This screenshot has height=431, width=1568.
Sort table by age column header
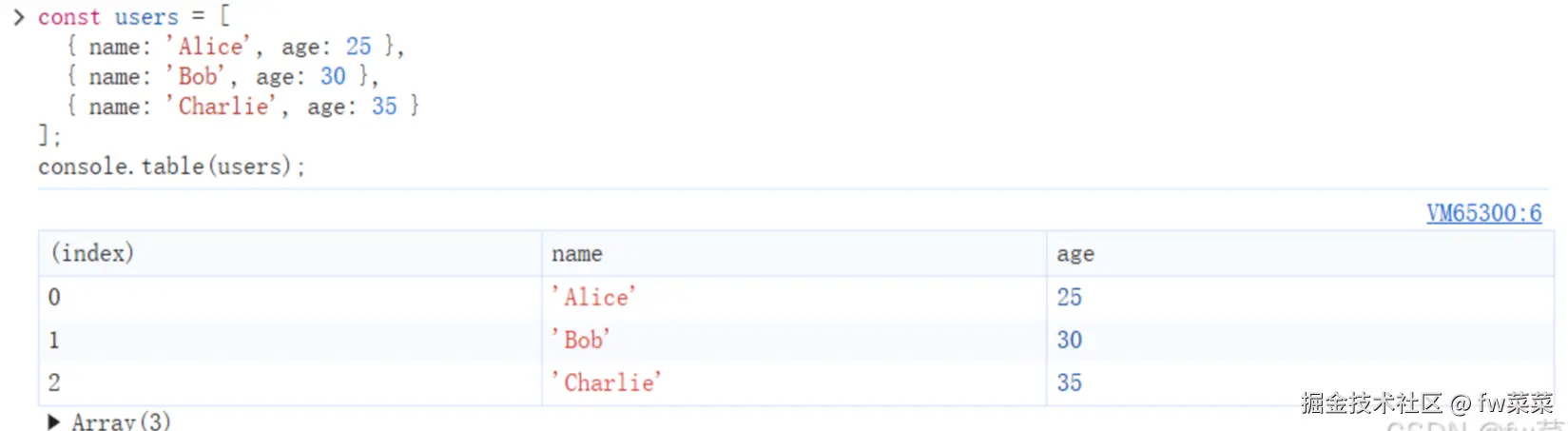tap(1074, 254)
